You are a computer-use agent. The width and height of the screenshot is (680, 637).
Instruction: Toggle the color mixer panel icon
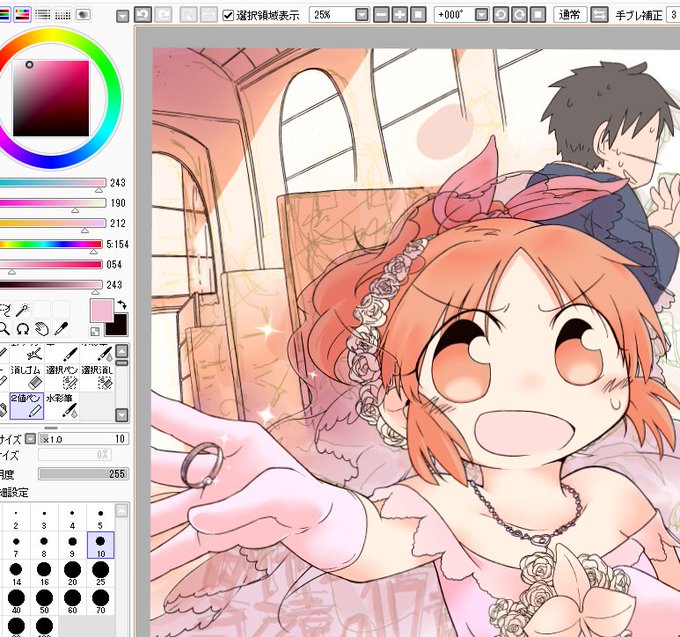(42, 14)
